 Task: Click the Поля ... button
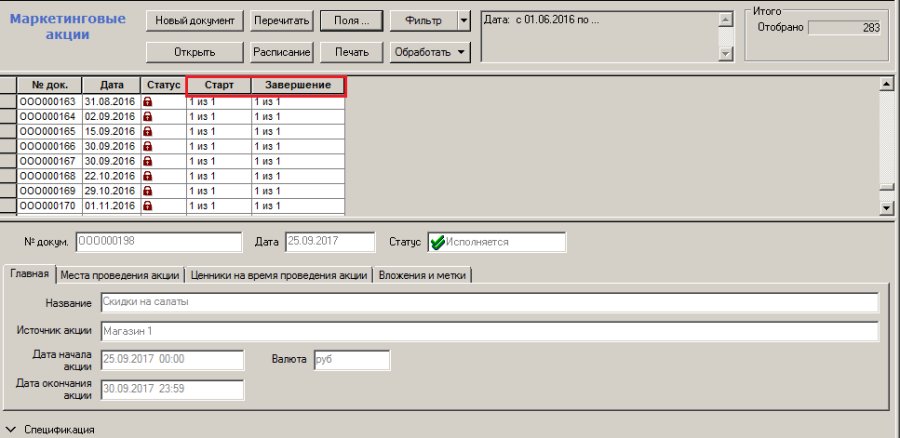351,21
